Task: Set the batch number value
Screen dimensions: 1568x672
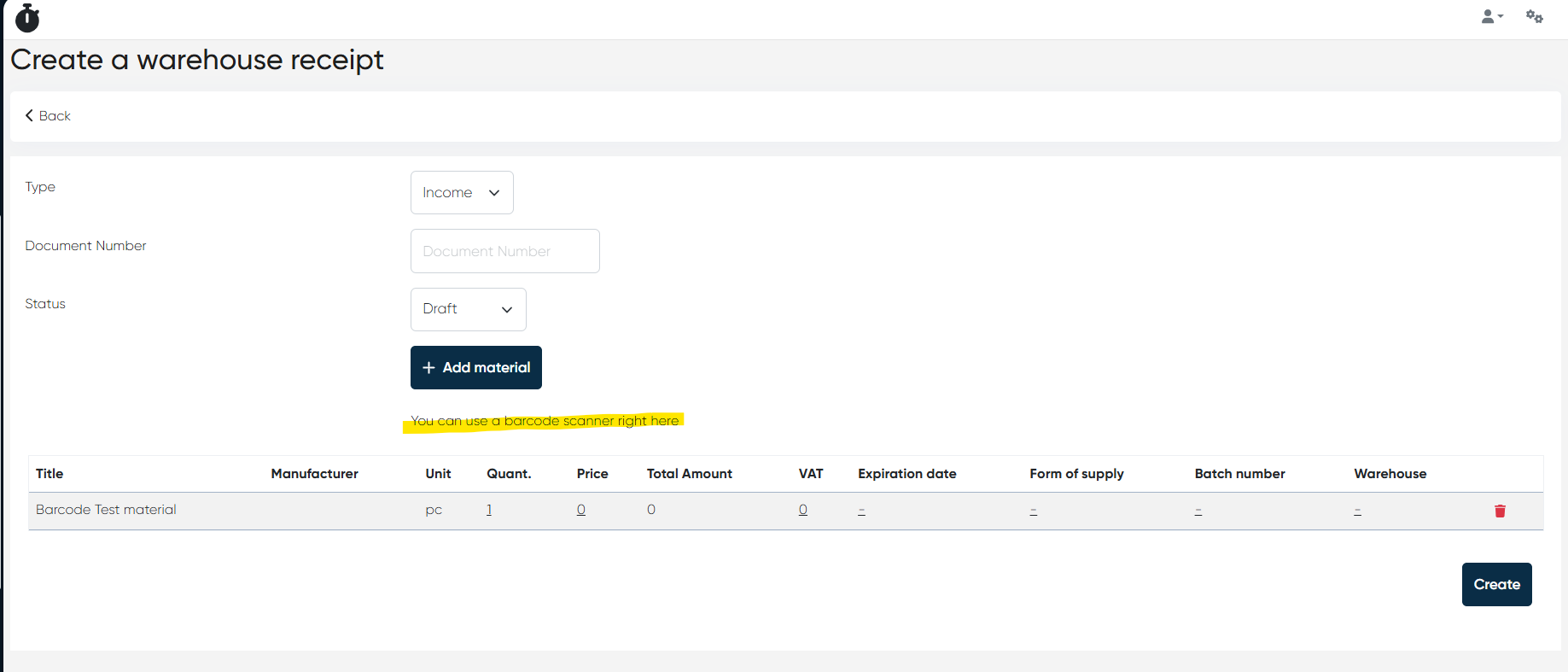Action: (x=1198, y=511)
